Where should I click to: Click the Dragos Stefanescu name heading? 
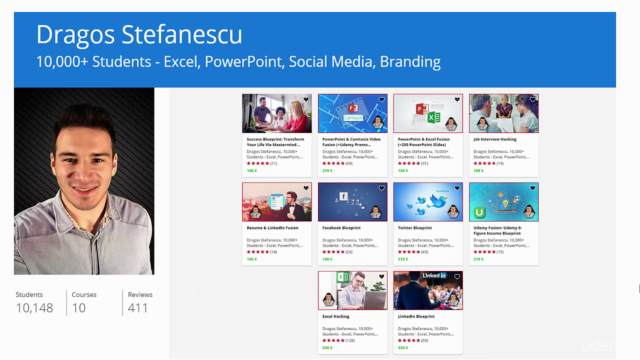(x=139, y=35)
